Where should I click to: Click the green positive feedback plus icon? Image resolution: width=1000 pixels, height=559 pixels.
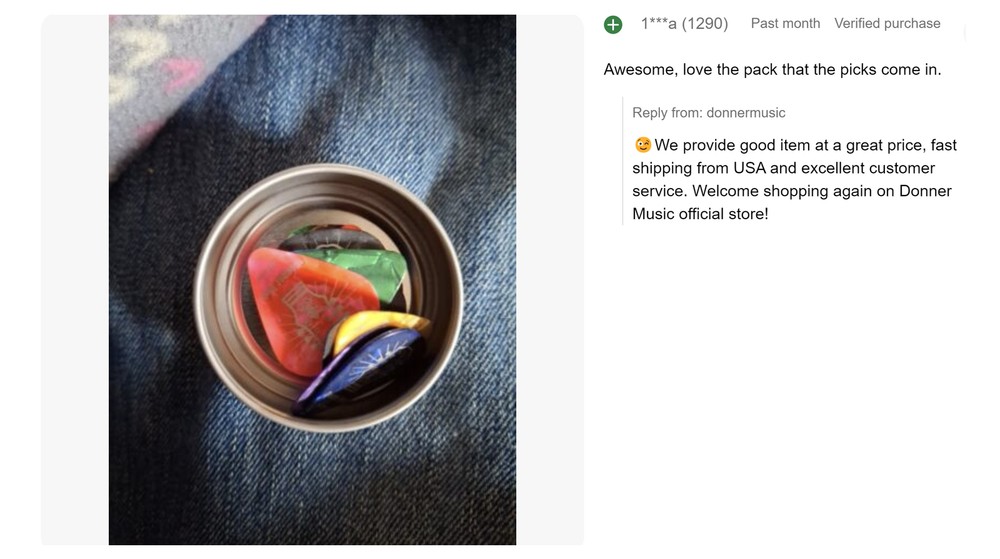point(613,24)
